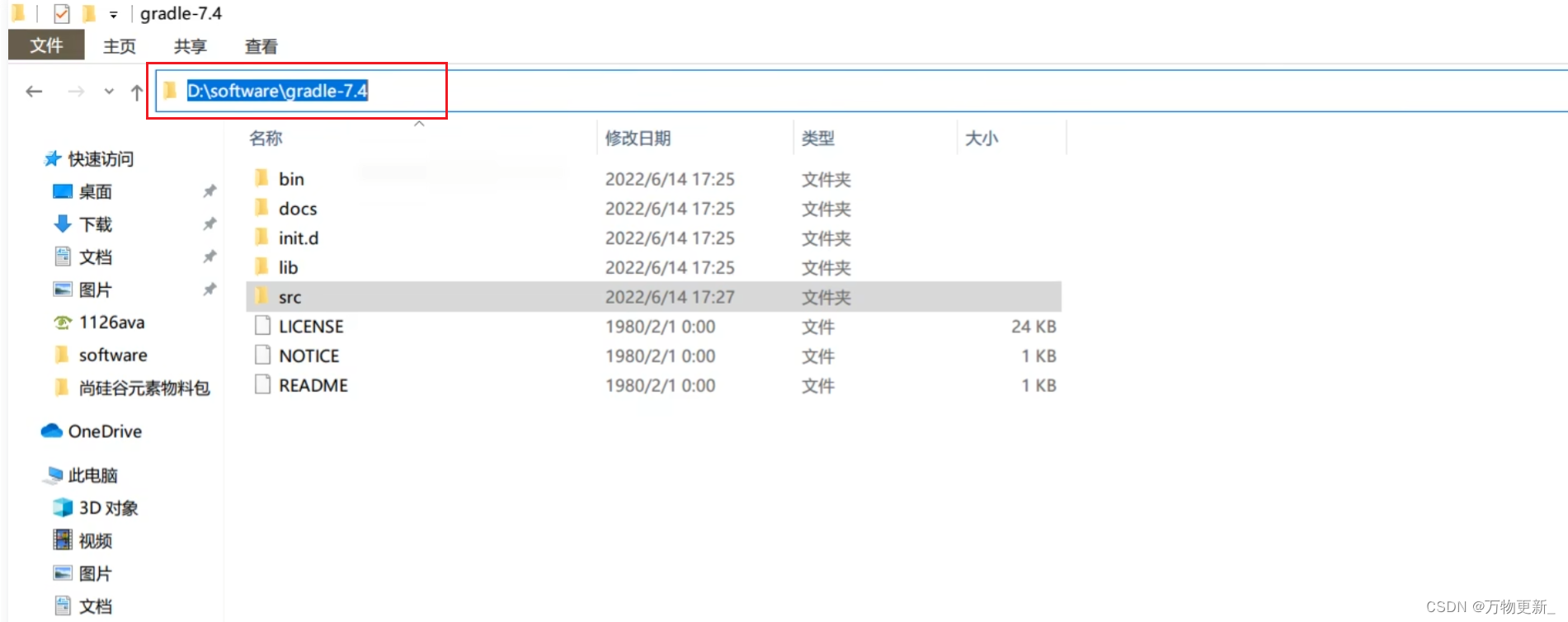Click the 2022/6/14 17:27 date for src
Screen dimensions: 1568x622
670,297
